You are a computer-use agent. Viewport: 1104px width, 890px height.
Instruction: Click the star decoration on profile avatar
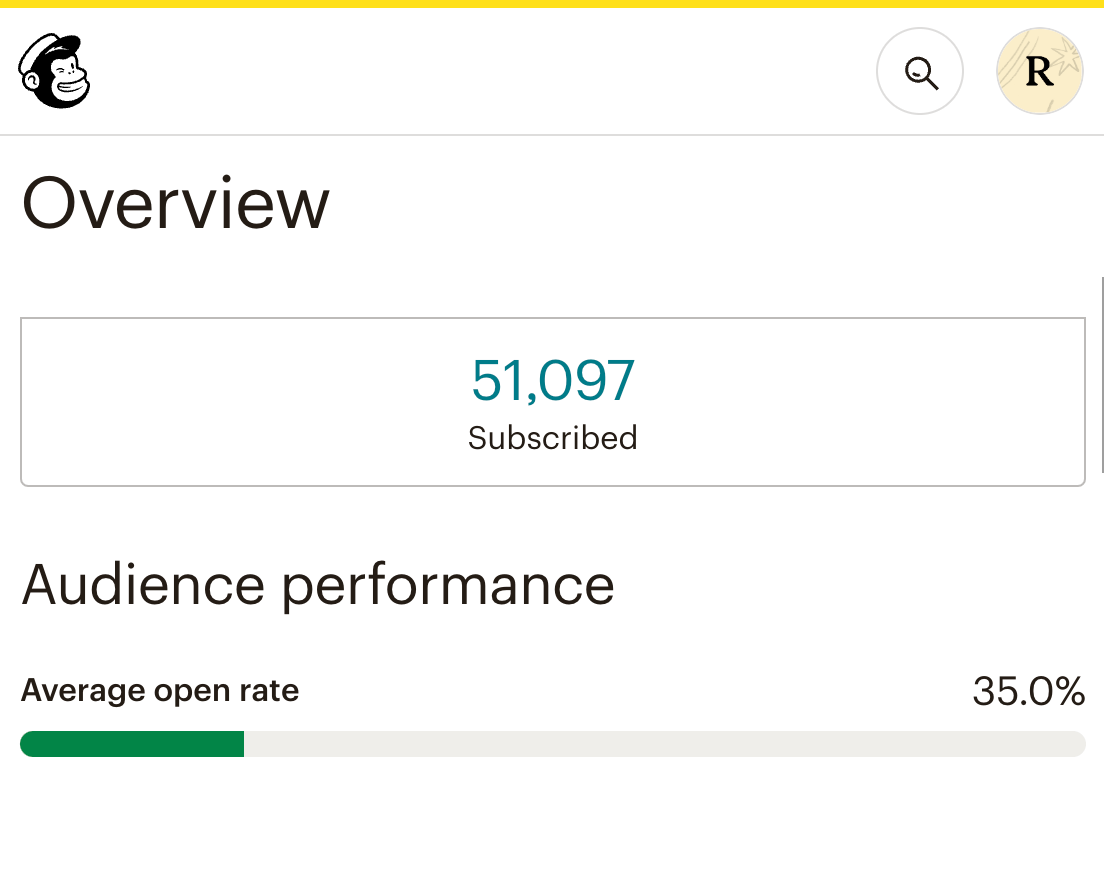[x=1067, y=57]
